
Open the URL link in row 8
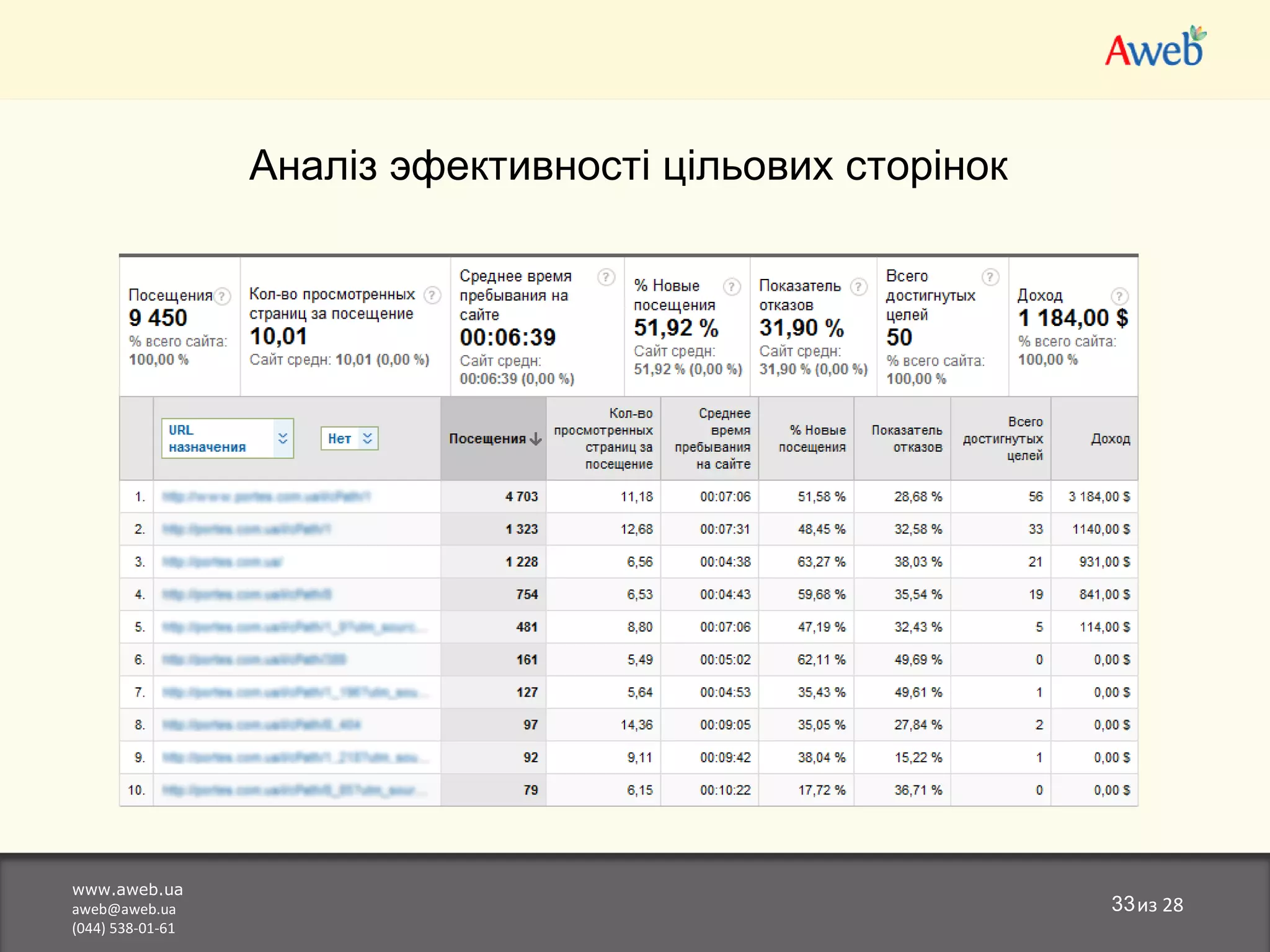pos(261,725)
